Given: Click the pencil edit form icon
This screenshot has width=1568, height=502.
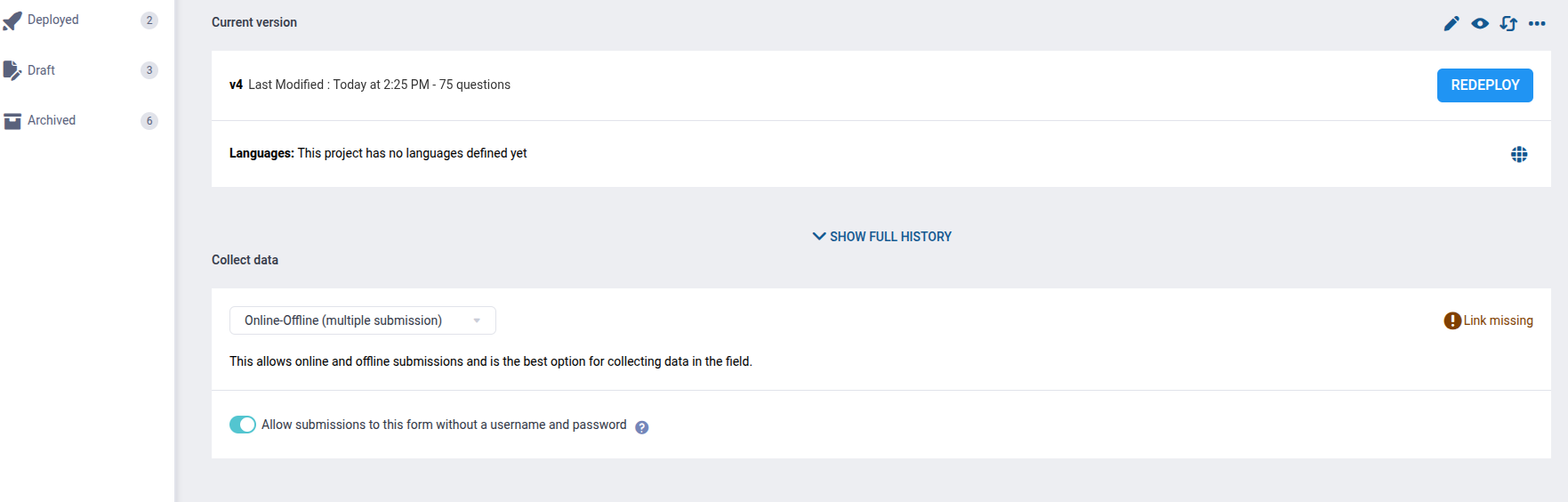Looking at the screenshot, I should coord(1451,23).
